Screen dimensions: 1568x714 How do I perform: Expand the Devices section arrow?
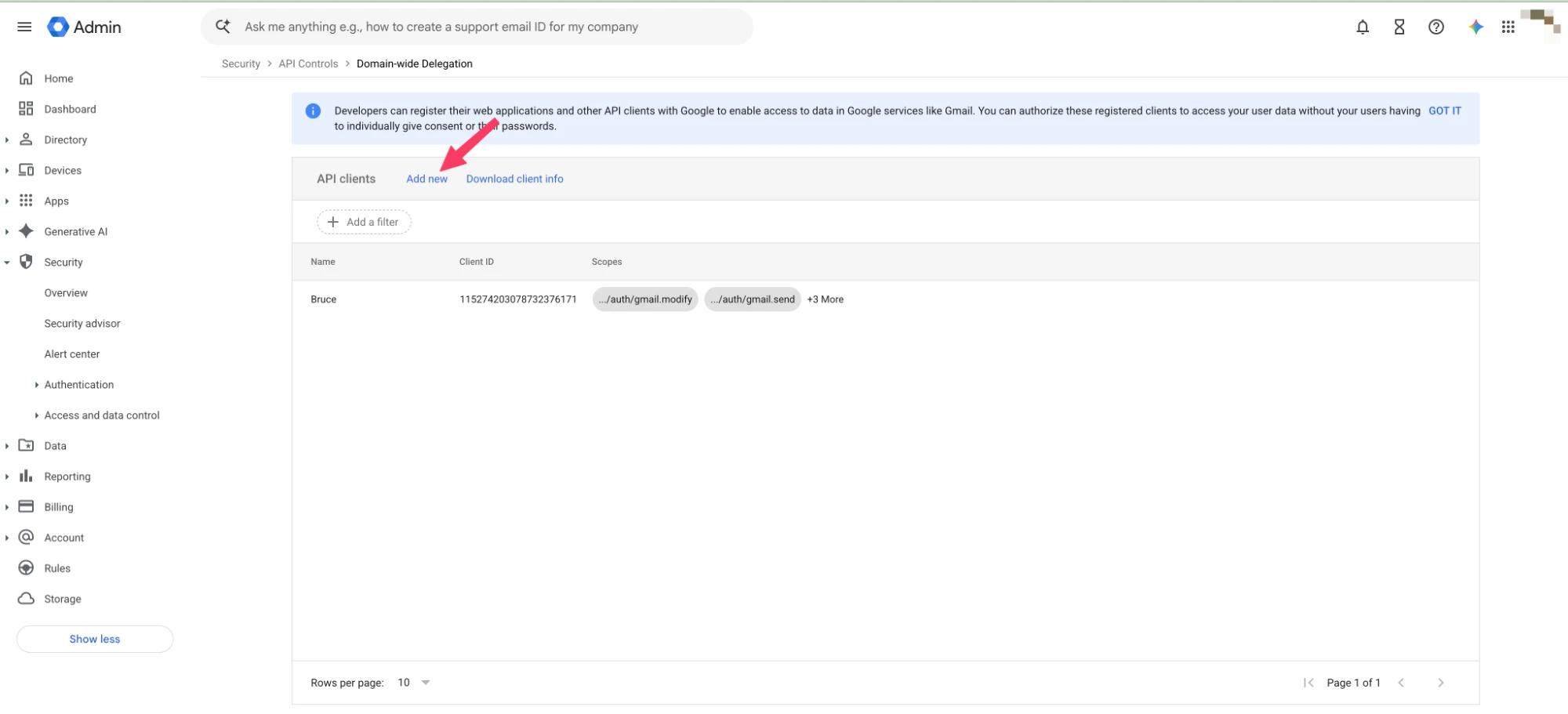click(x=7, y=170)
